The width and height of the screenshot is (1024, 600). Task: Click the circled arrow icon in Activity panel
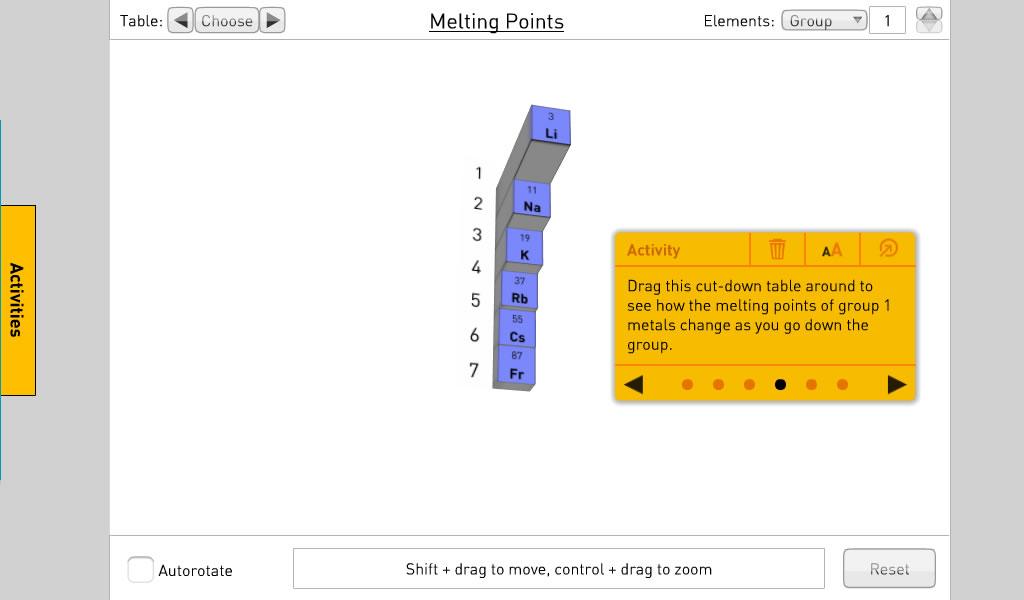888,249
